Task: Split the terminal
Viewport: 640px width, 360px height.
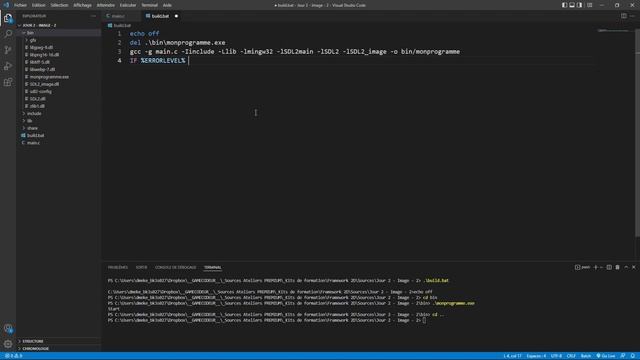Action: 609,267
